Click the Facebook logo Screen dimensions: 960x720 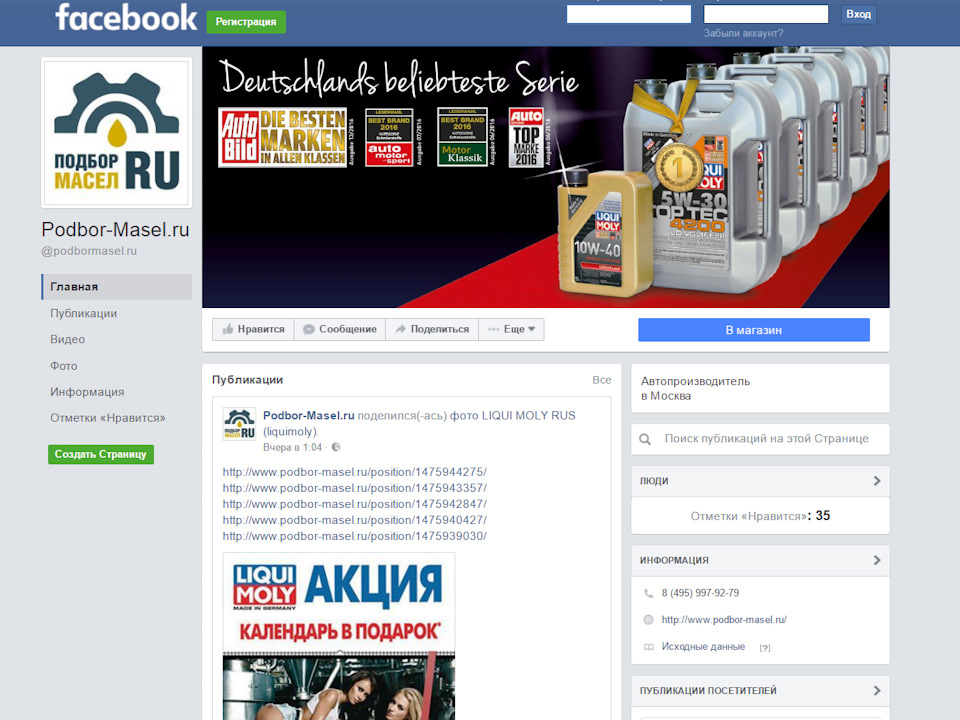[125, 17]
